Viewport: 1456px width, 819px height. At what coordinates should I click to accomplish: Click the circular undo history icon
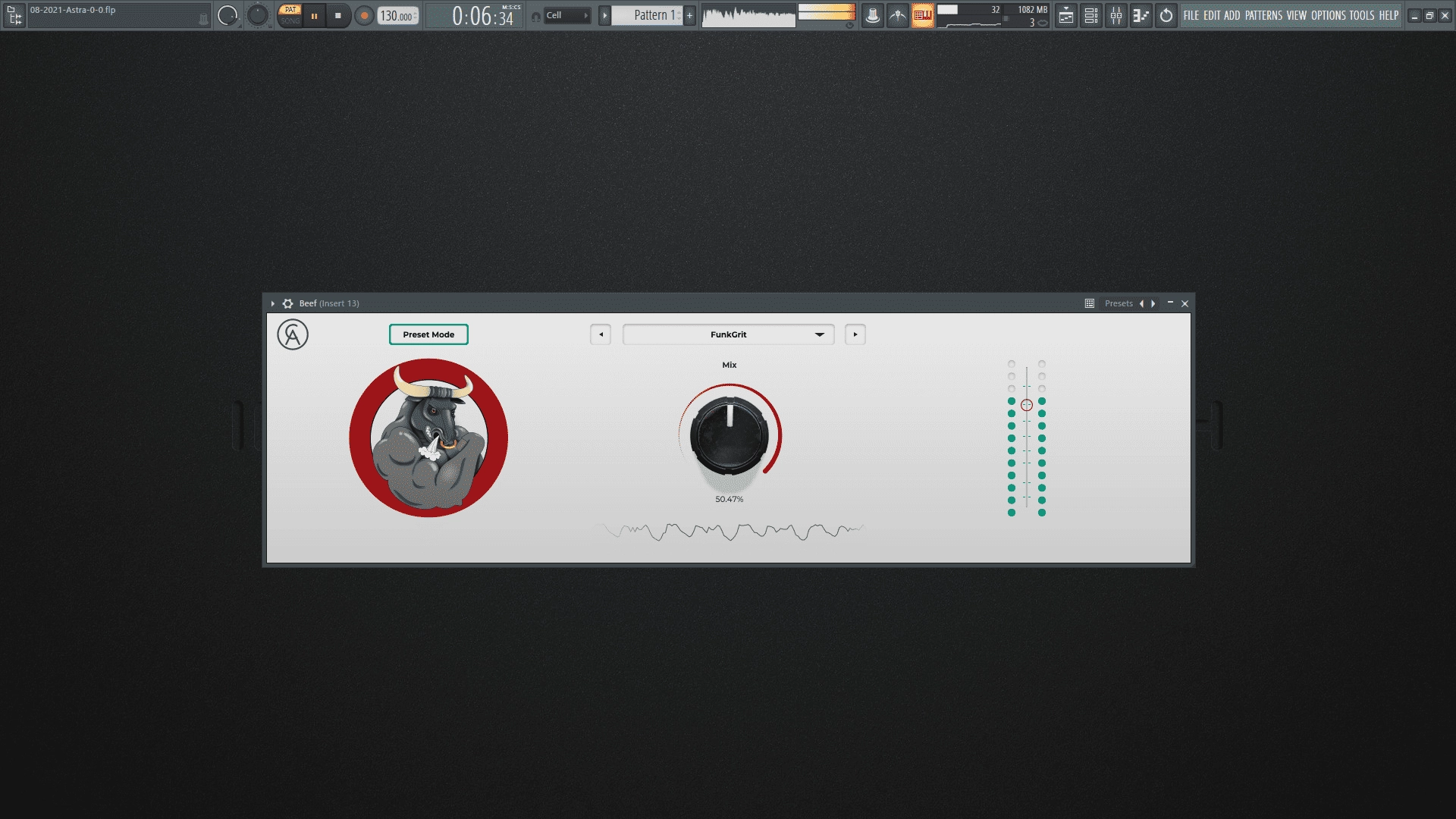(x=1166, y=15)
